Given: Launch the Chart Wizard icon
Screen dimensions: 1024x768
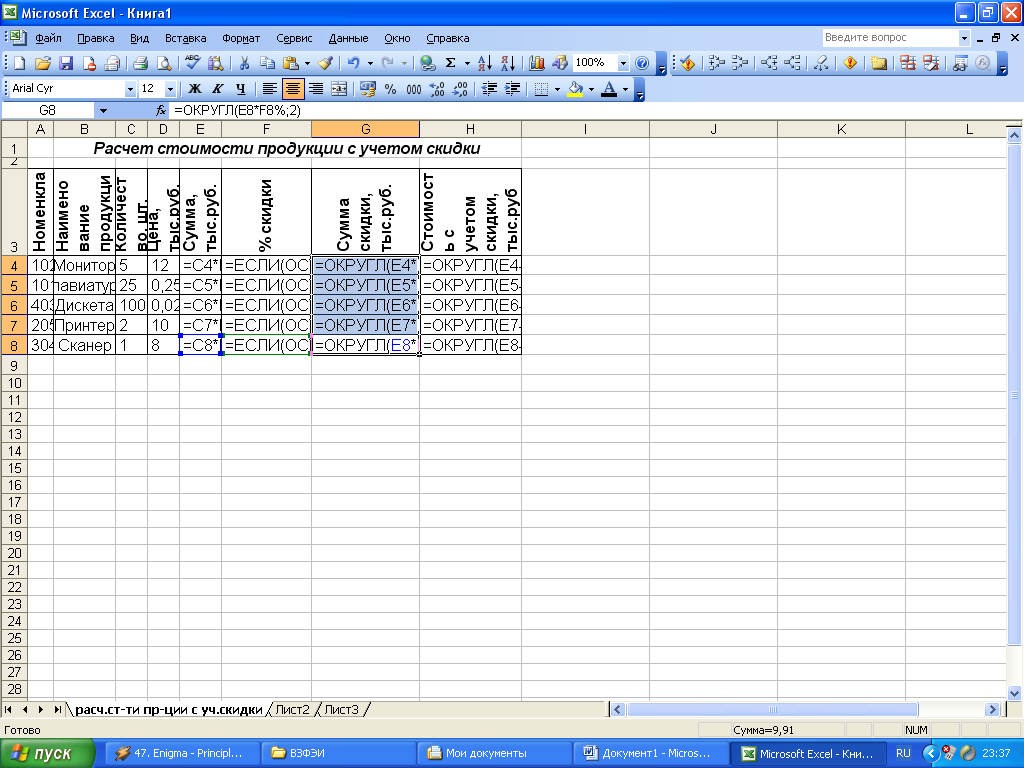Looking at the screenshot, I should [537, 63].
